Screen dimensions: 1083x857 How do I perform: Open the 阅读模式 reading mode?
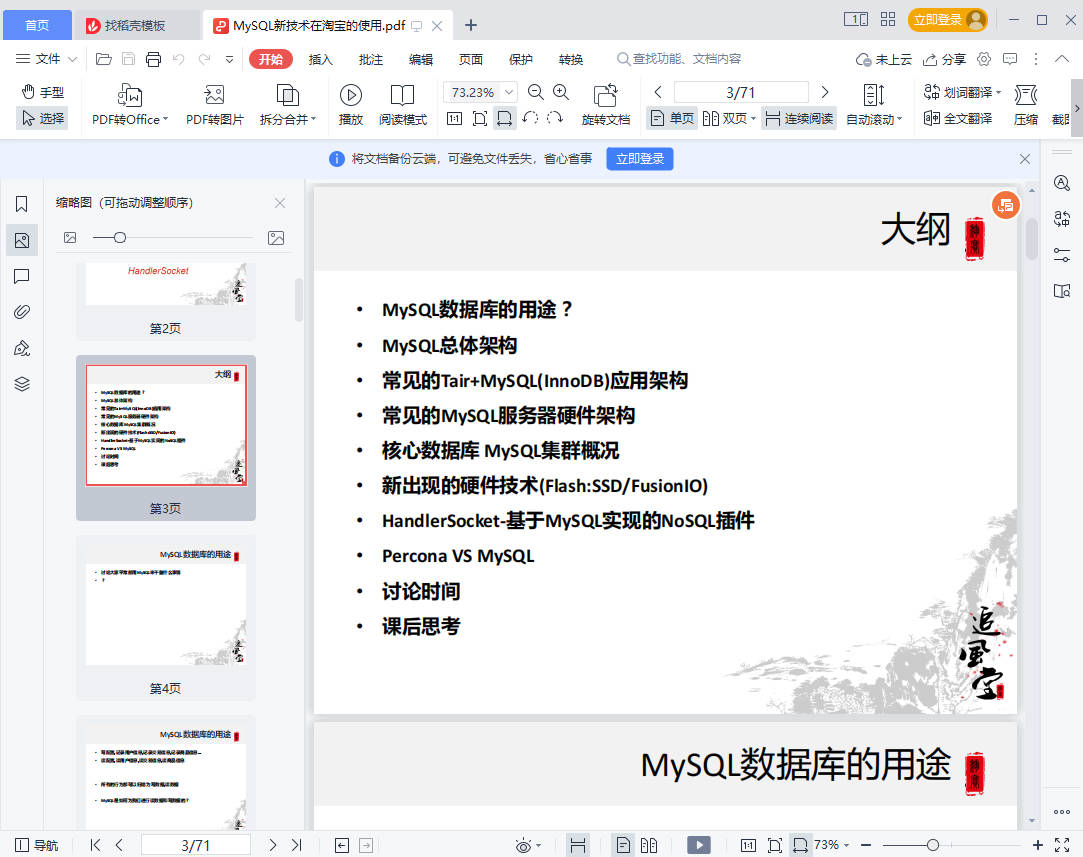402,105
